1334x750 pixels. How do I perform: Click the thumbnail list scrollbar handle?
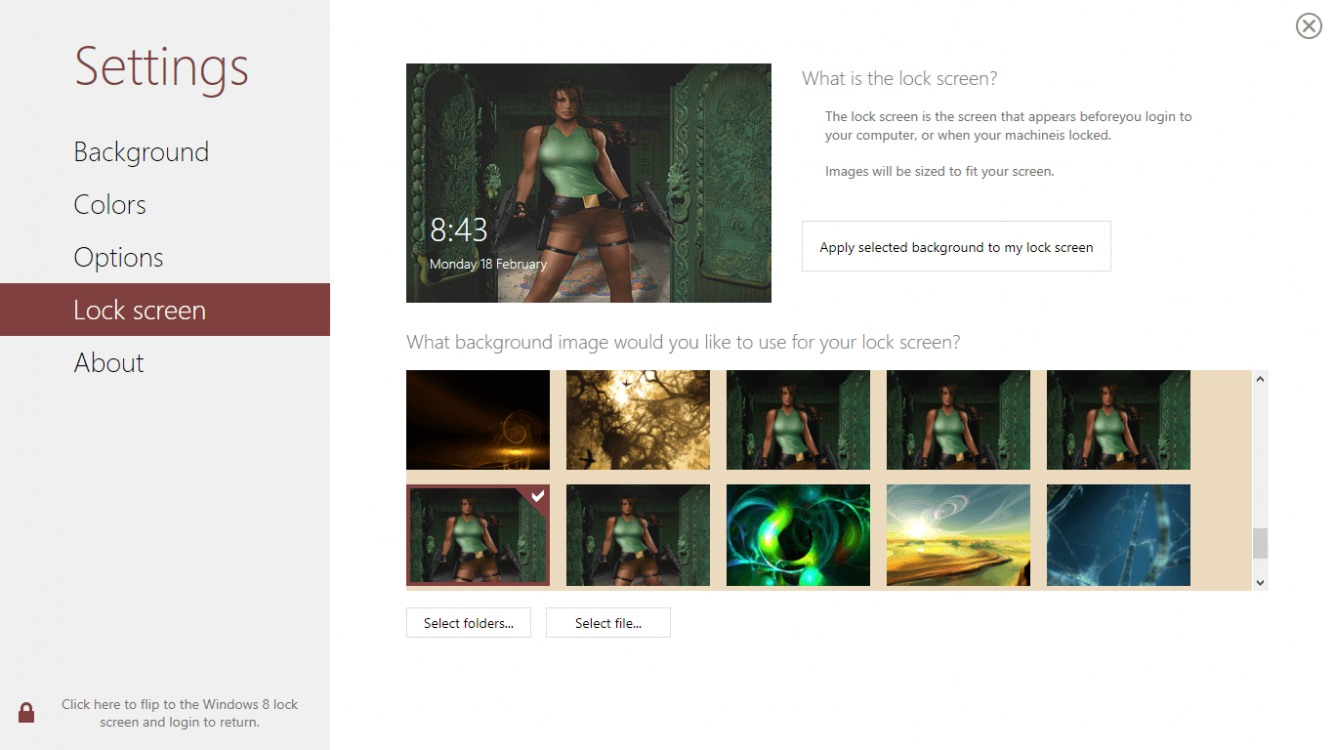coord(1260,543)
